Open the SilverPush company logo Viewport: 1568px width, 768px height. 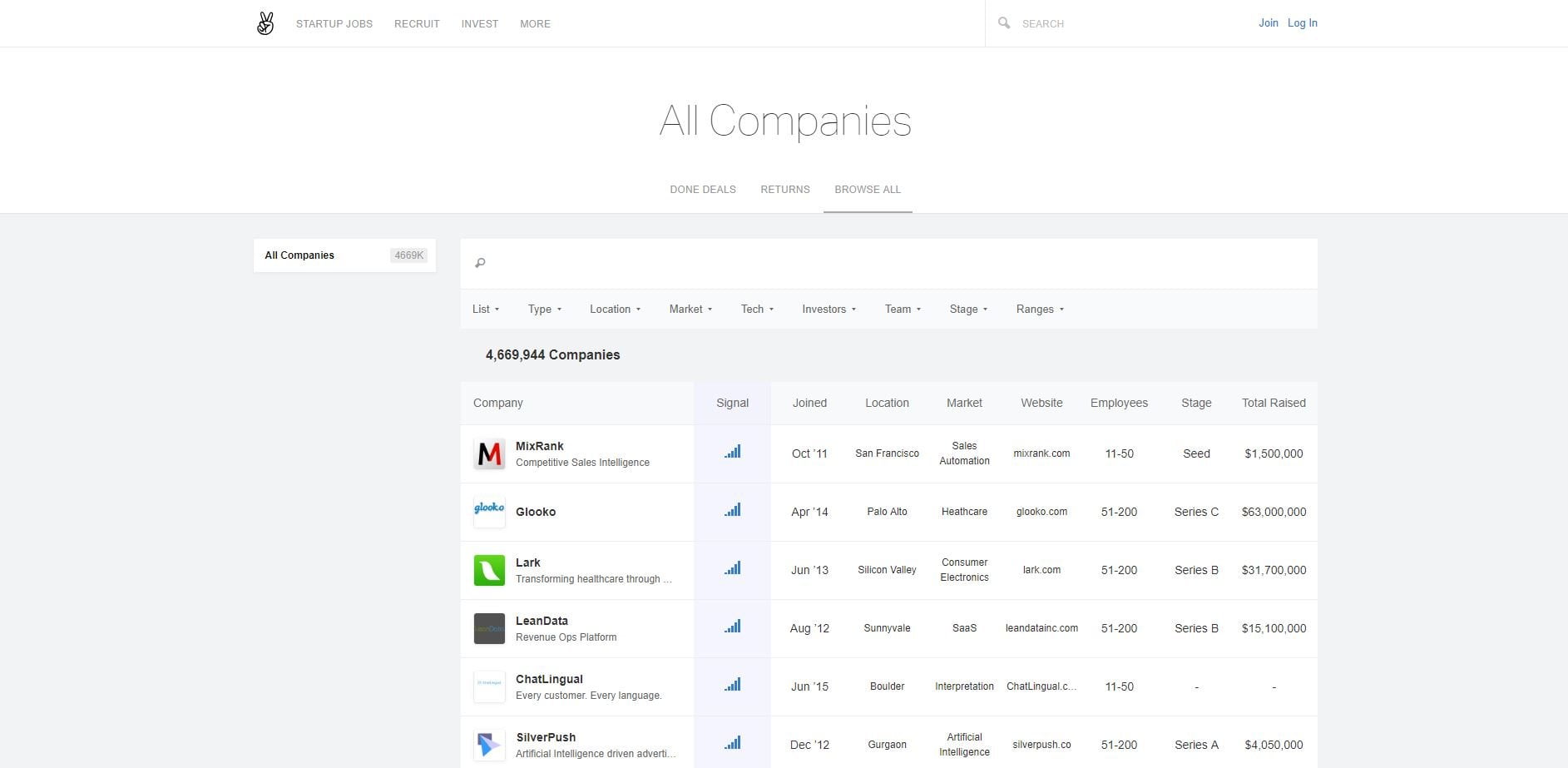[489, 745]
